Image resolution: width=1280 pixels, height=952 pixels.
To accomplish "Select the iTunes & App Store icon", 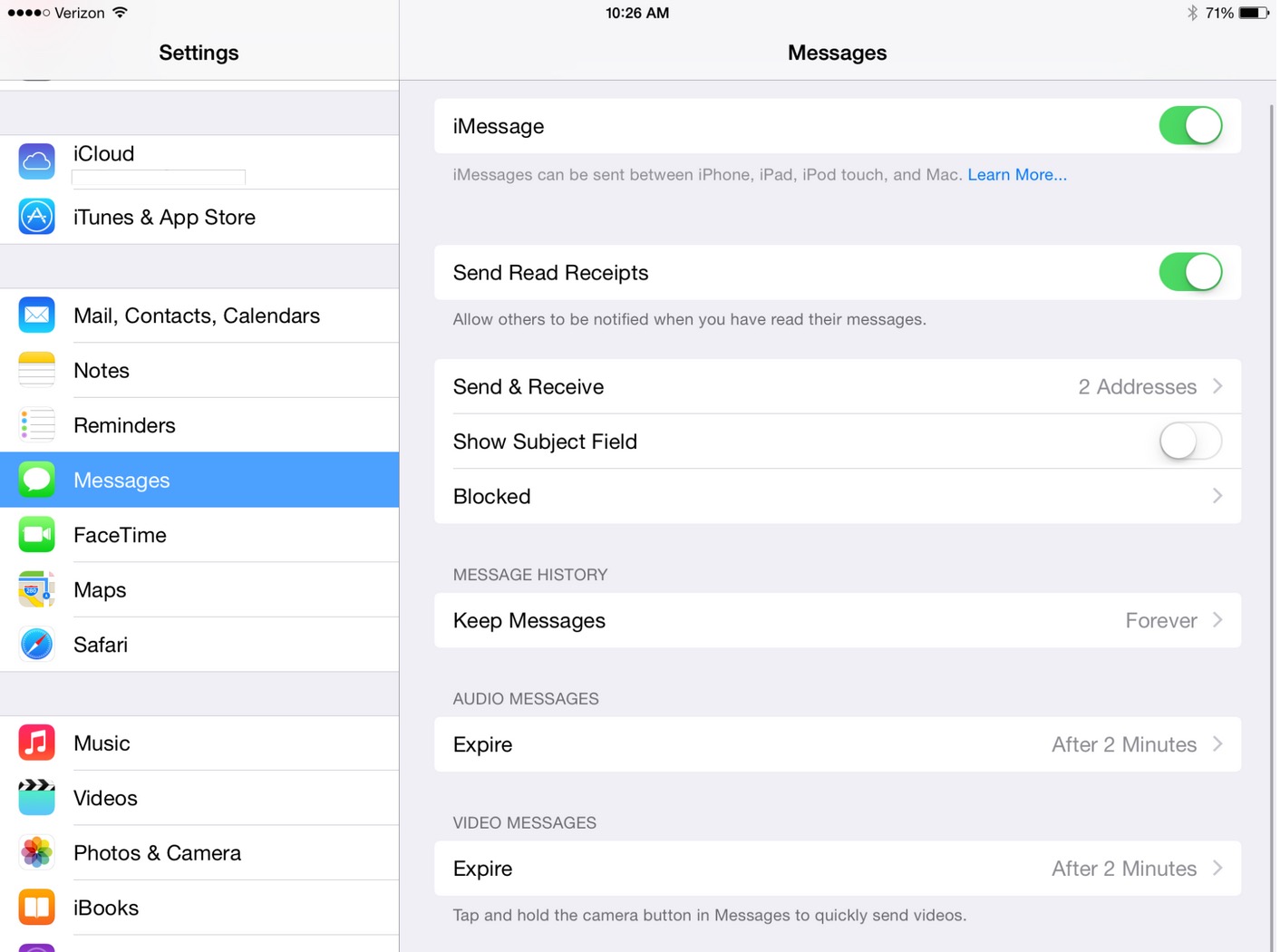I will pyautogui.click(x=36, y=217).
